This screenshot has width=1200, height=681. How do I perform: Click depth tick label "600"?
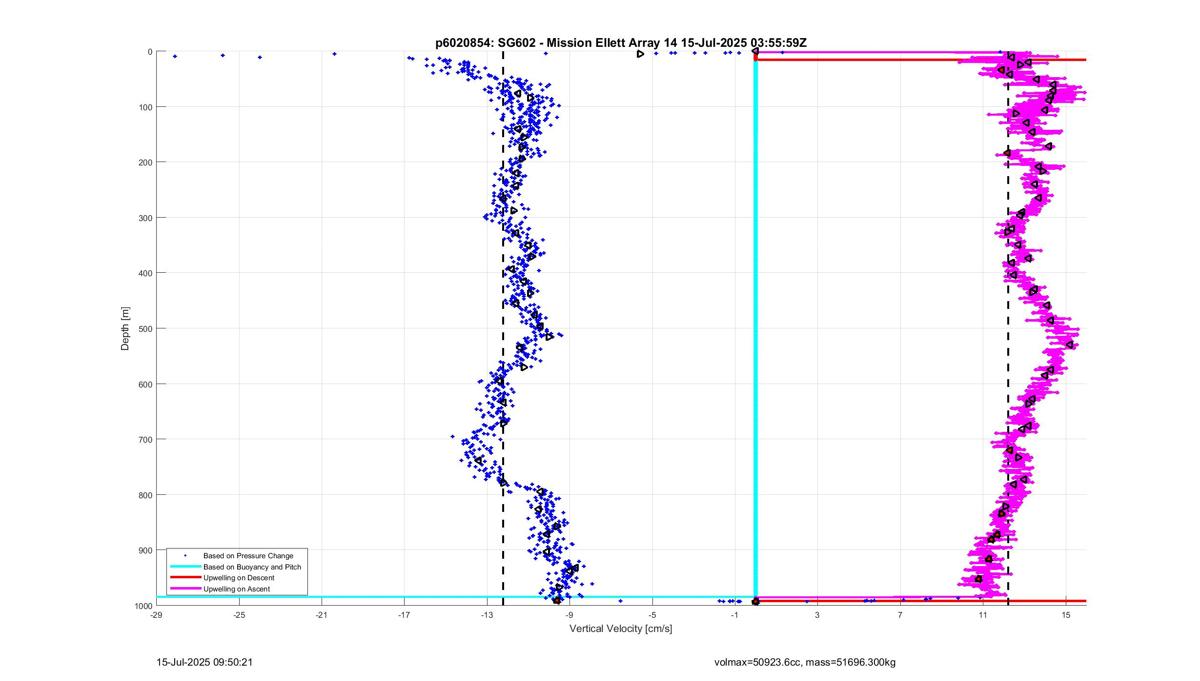tap(145, 384)
